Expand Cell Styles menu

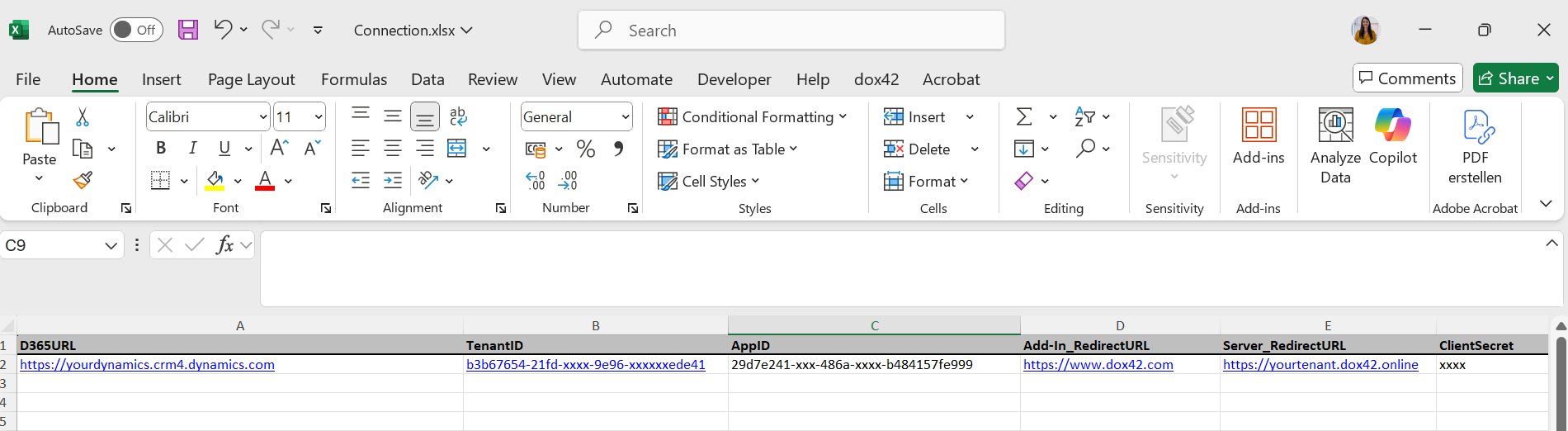[x=708, y=181]
